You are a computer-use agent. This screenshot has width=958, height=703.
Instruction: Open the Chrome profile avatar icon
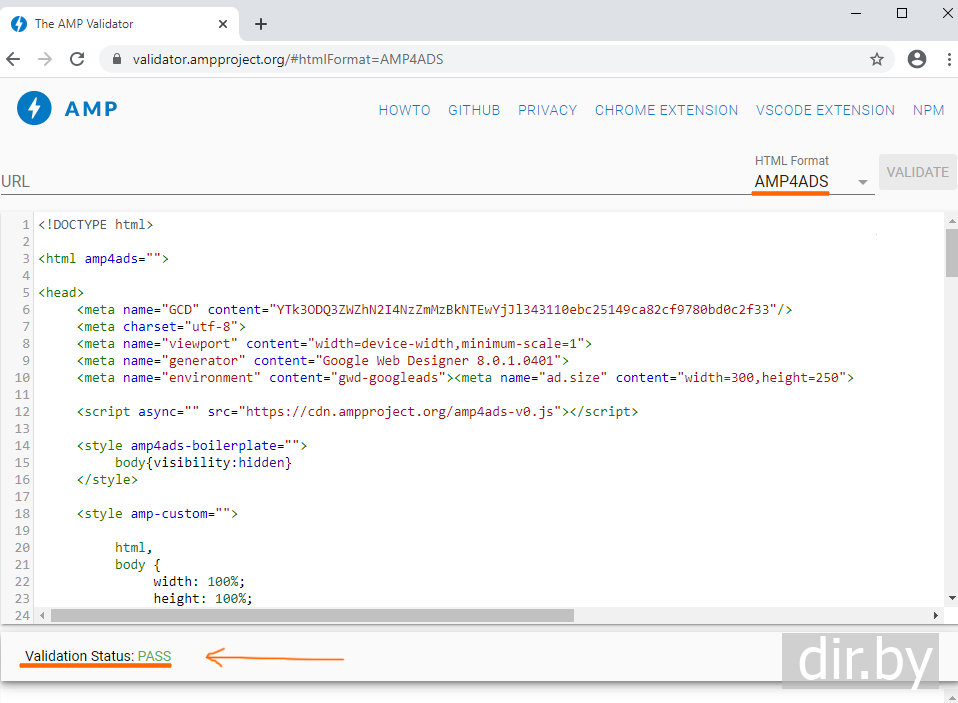(916, 59)
